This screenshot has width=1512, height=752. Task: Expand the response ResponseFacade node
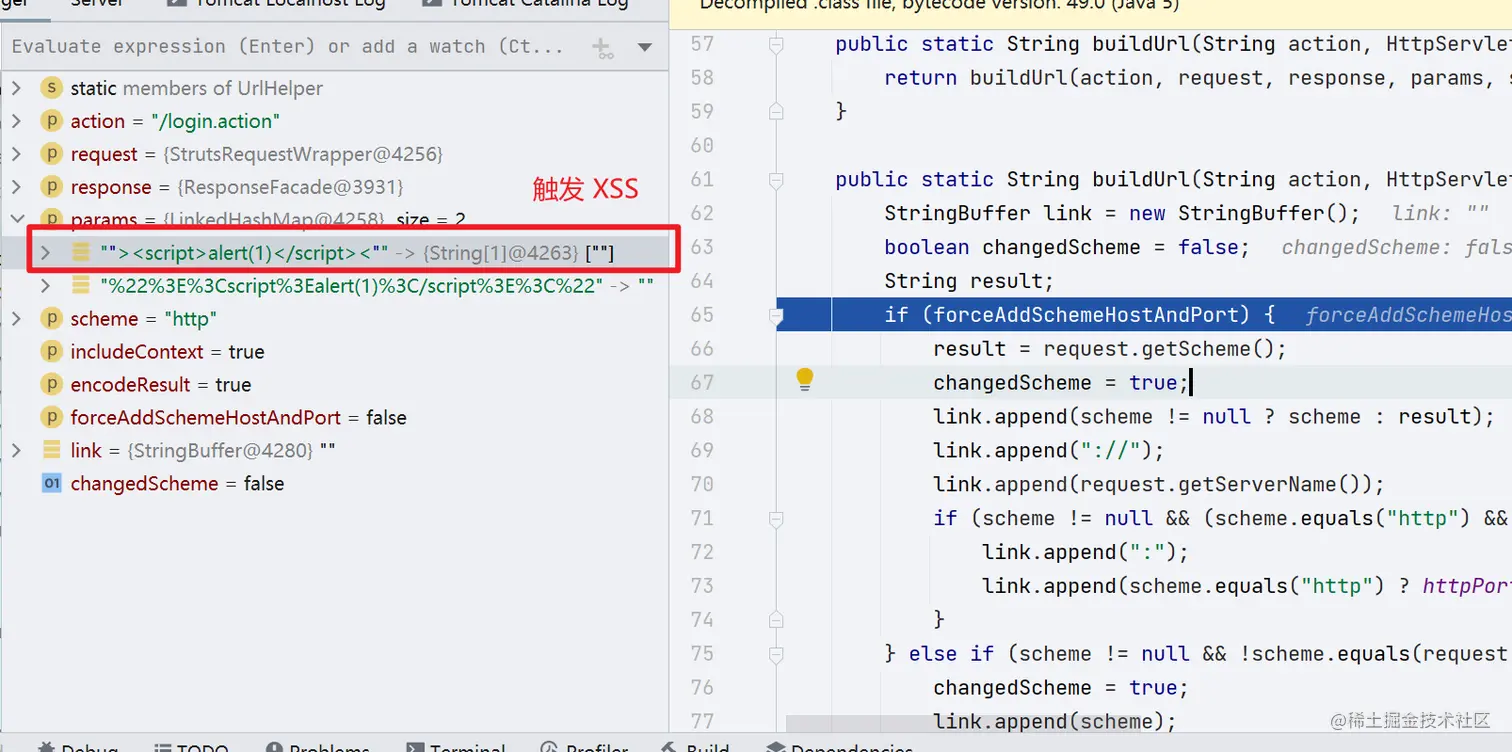16,187
